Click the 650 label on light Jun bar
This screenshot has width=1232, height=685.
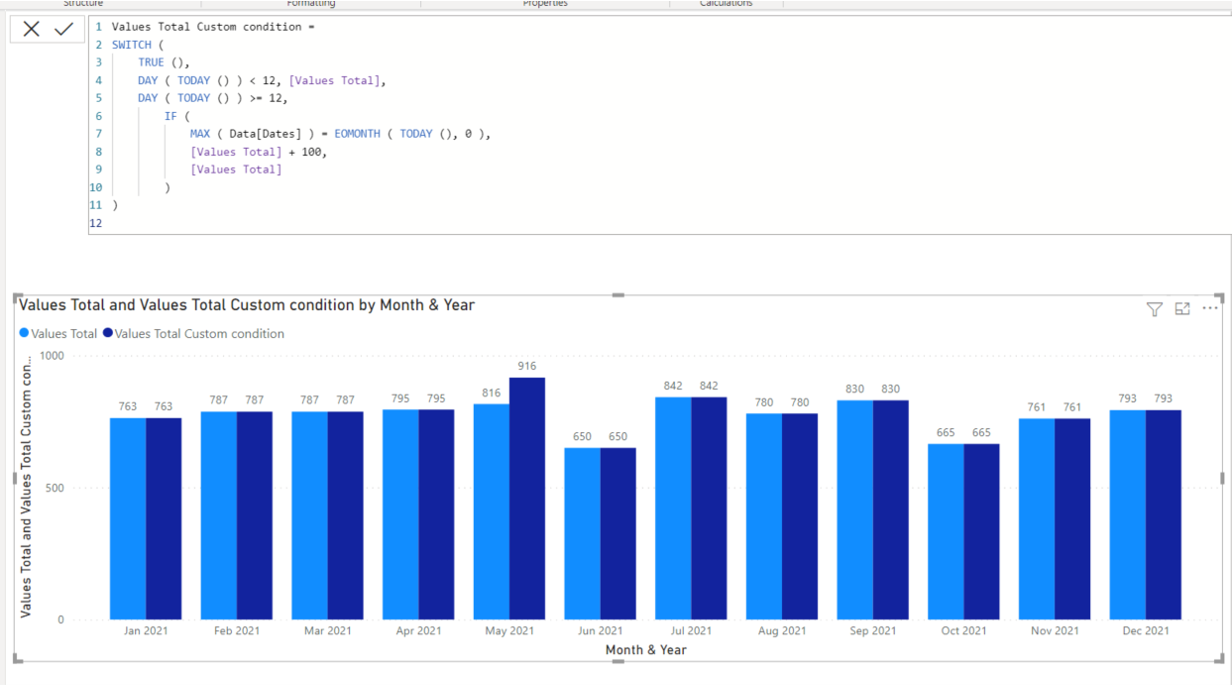click(x=582, y=437)
